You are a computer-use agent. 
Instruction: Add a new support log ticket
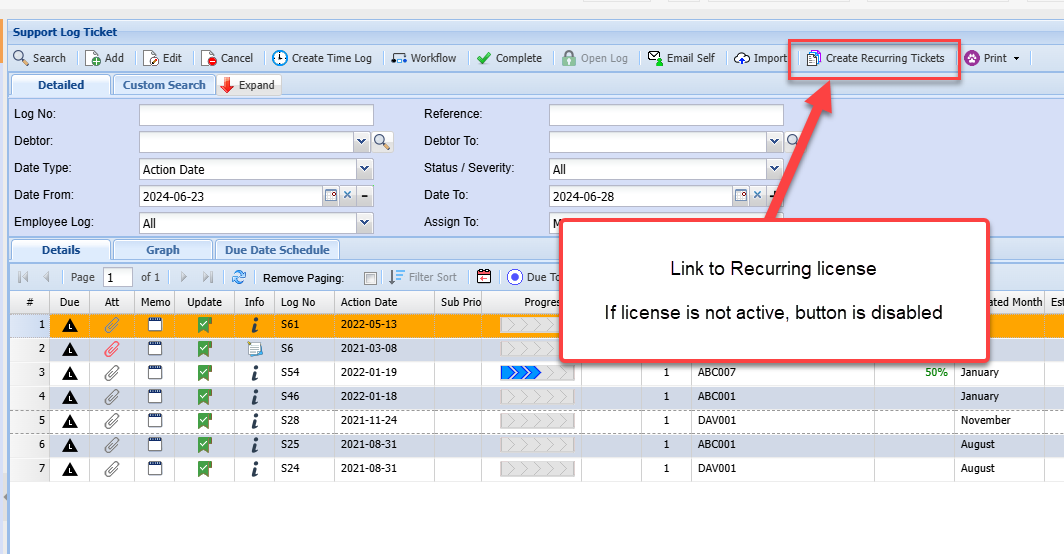104,58
